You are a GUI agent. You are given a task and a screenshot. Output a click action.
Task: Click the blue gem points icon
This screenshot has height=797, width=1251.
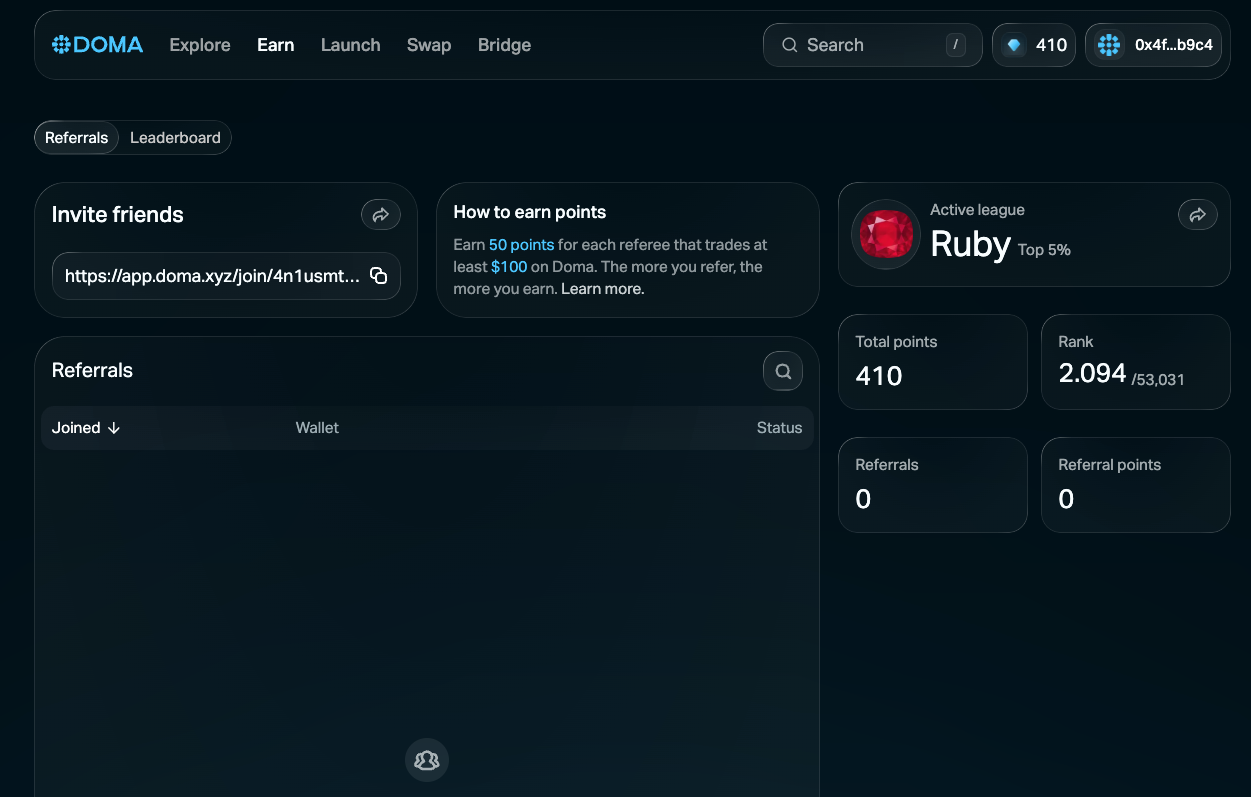pyautogui.click(x=1014, y=45)
